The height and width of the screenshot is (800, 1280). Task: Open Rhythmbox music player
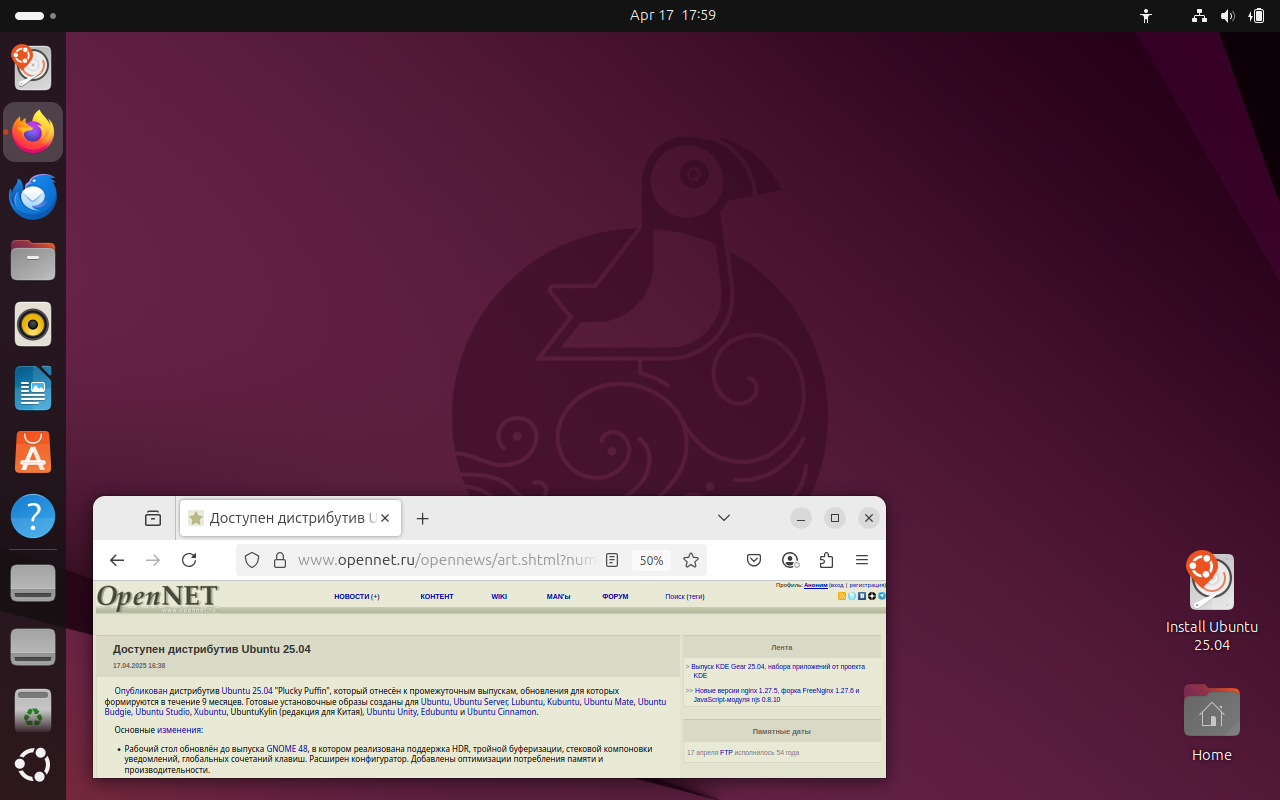(x=33, y=324)
